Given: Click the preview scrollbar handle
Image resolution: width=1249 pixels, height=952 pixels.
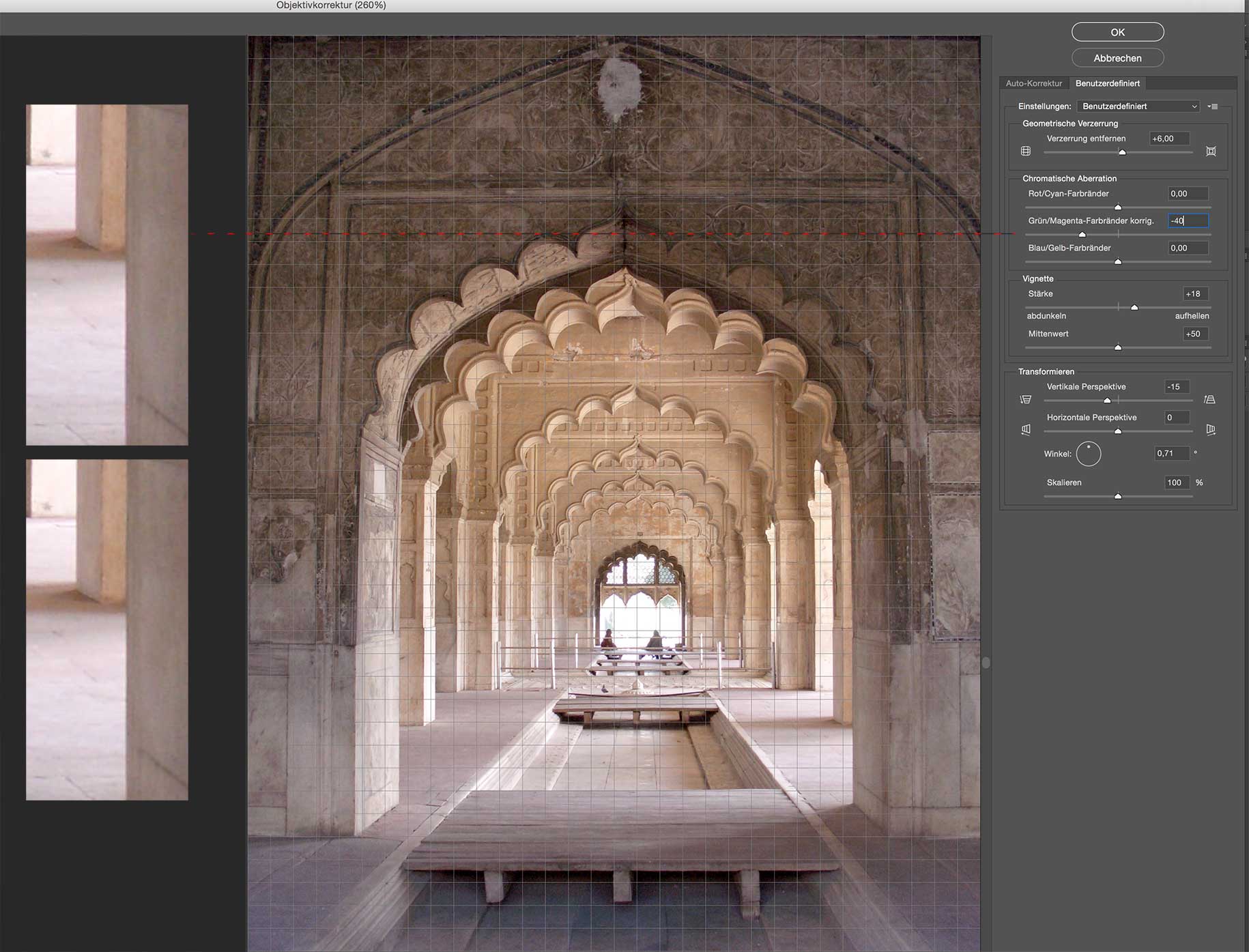Looking at the screenshot, I should point(986,663).
